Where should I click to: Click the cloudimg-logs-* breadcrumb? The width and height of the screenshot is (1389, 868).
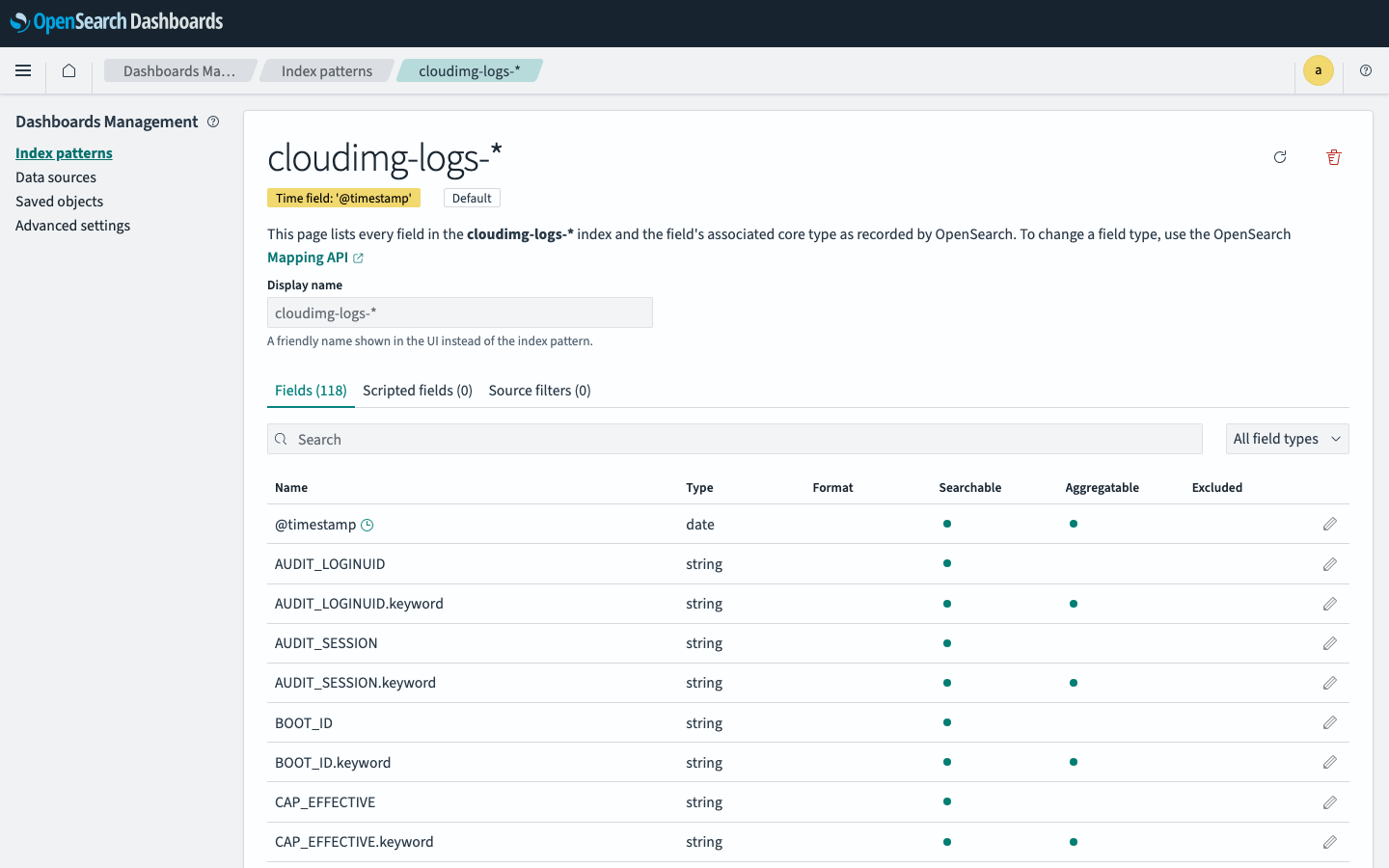pos(470,70)
